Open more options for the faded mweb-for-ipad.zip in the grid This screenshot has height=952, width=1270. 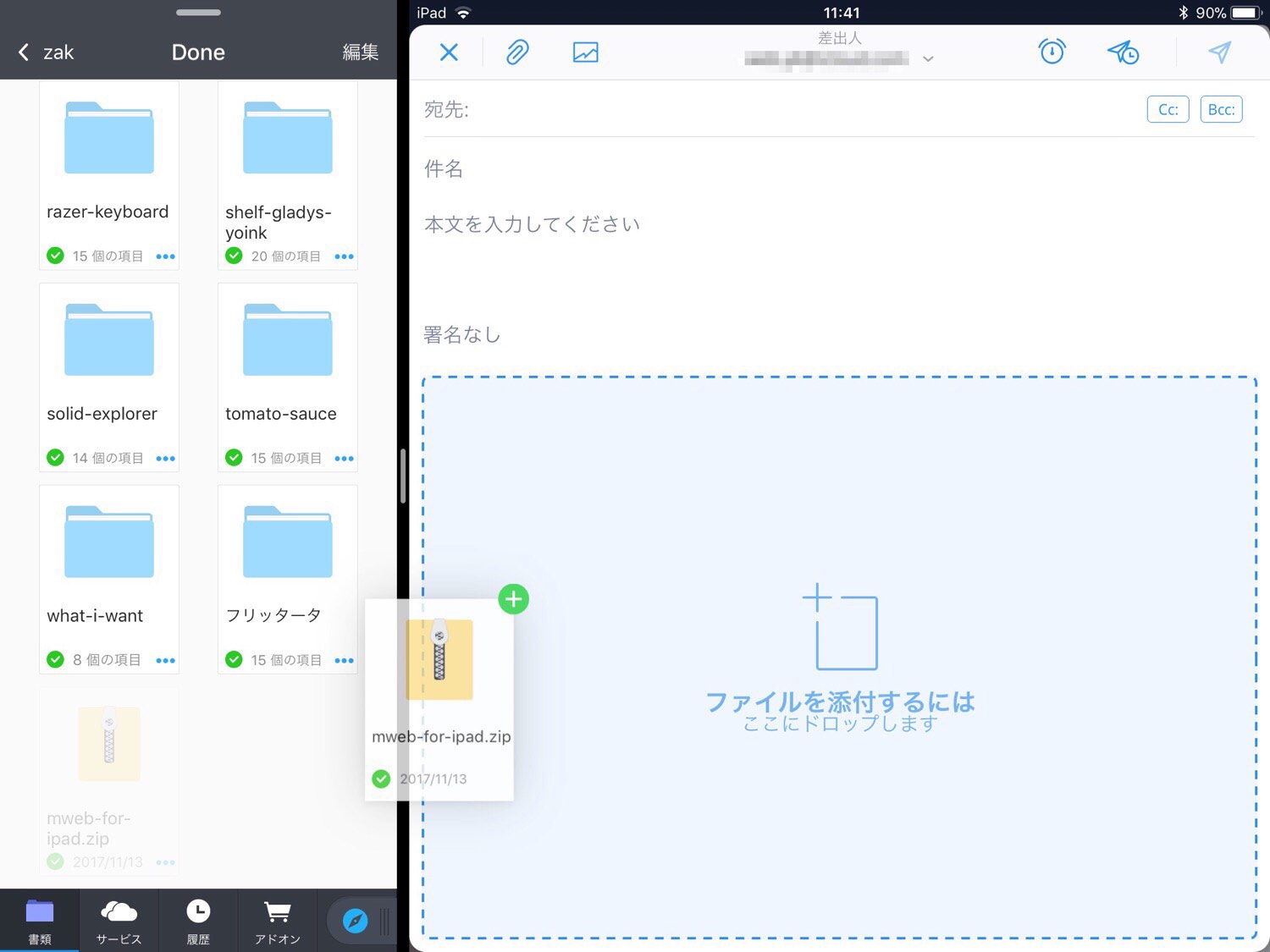[x=166, y=863]
